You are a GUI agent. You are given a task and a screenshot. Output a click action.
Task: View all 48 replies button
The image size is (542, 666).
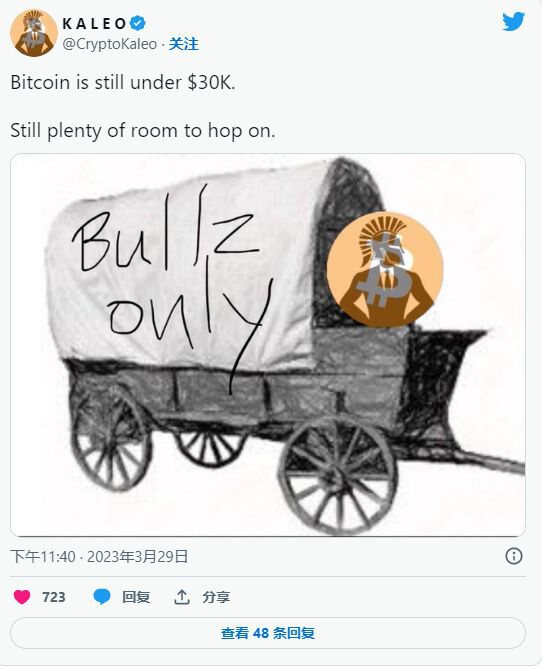[268, 633]
